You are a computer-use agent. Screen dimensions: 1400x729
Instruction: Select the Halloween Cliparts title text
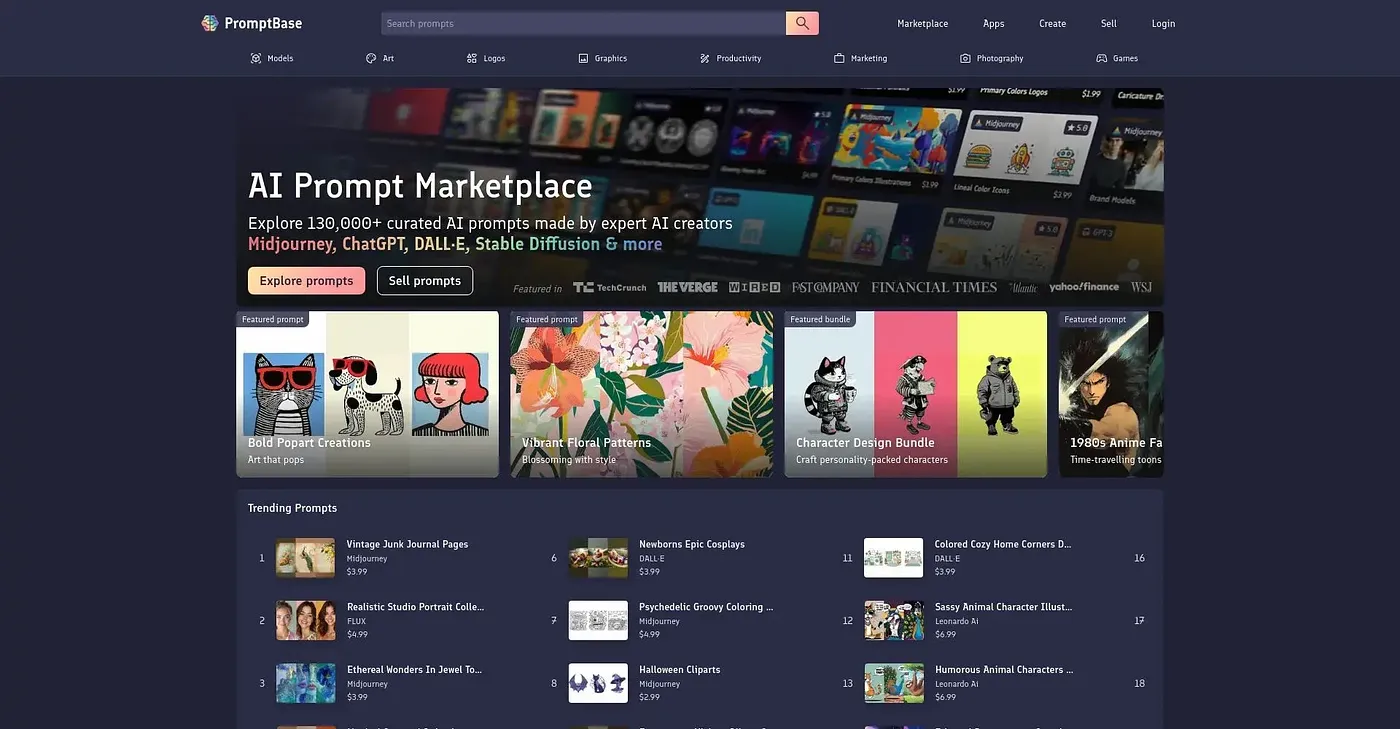[680, 670]
